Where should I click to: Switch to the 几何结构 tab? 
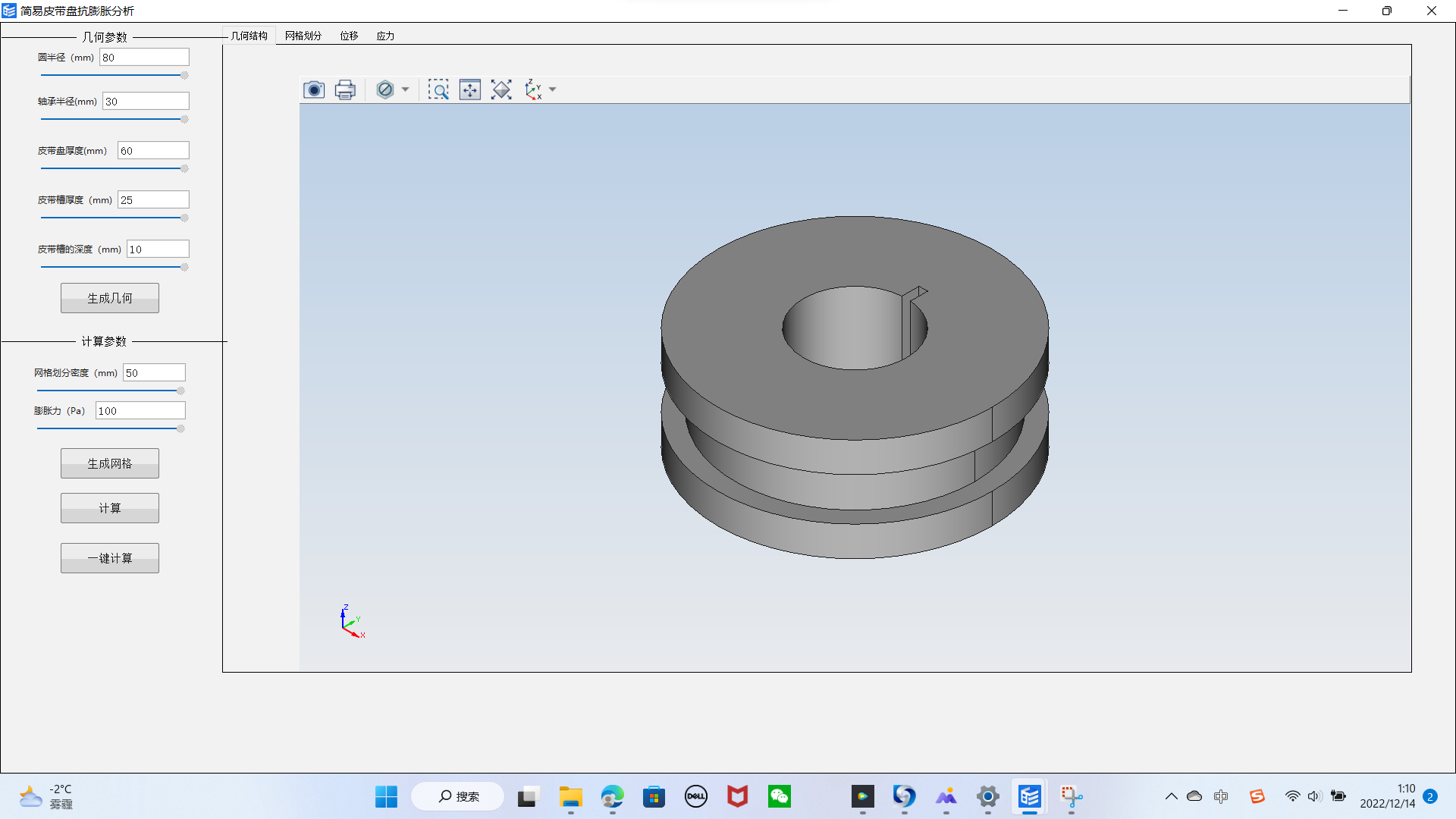[249, 36]
